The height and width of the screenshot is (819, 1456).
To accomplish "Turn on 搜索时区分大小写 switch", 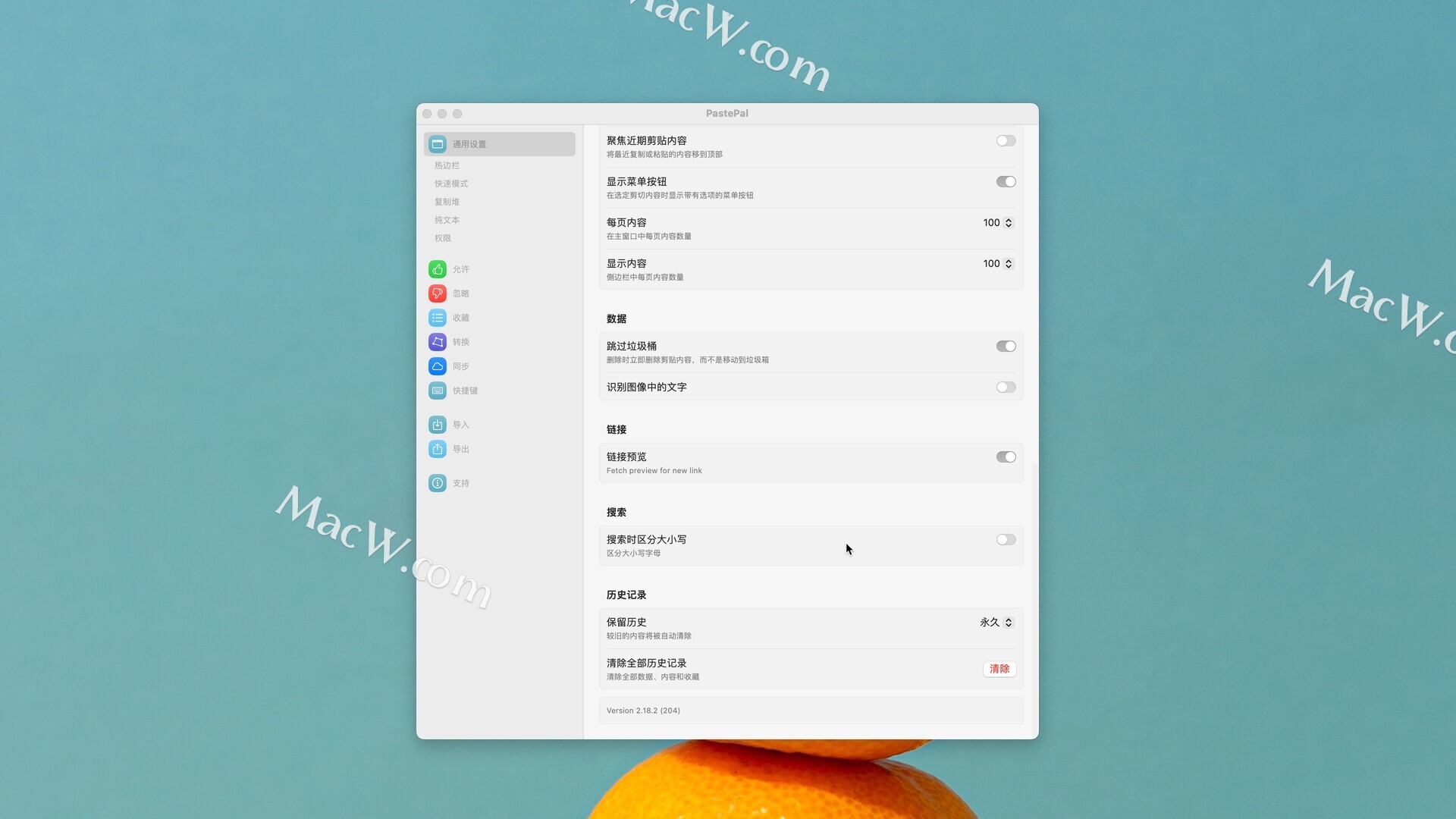I will (1006, 540).
